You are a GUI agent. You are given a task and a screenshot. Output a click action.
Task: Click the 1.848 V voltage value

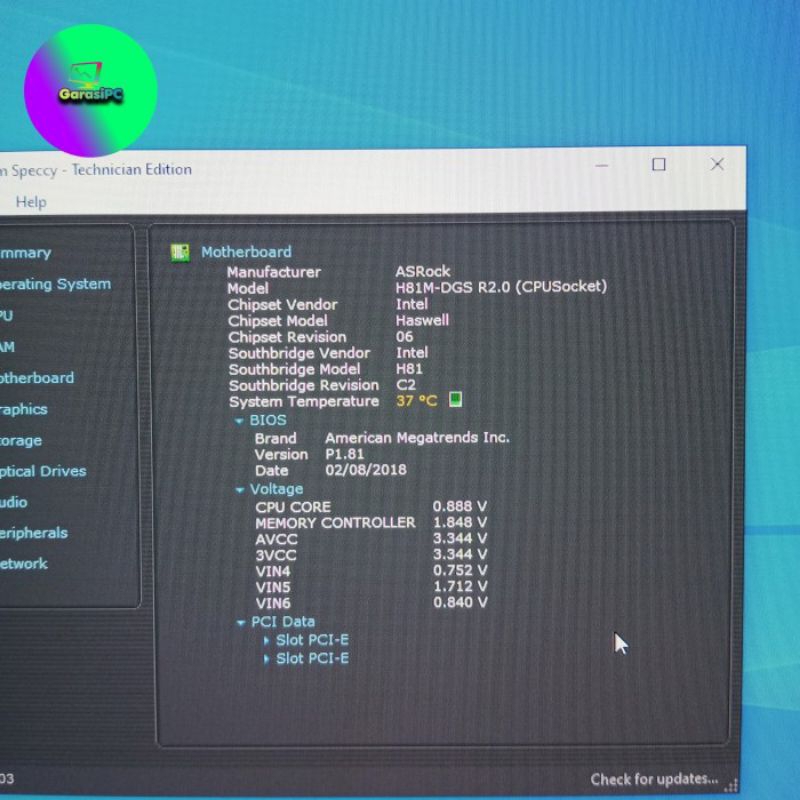coord(460,522)
